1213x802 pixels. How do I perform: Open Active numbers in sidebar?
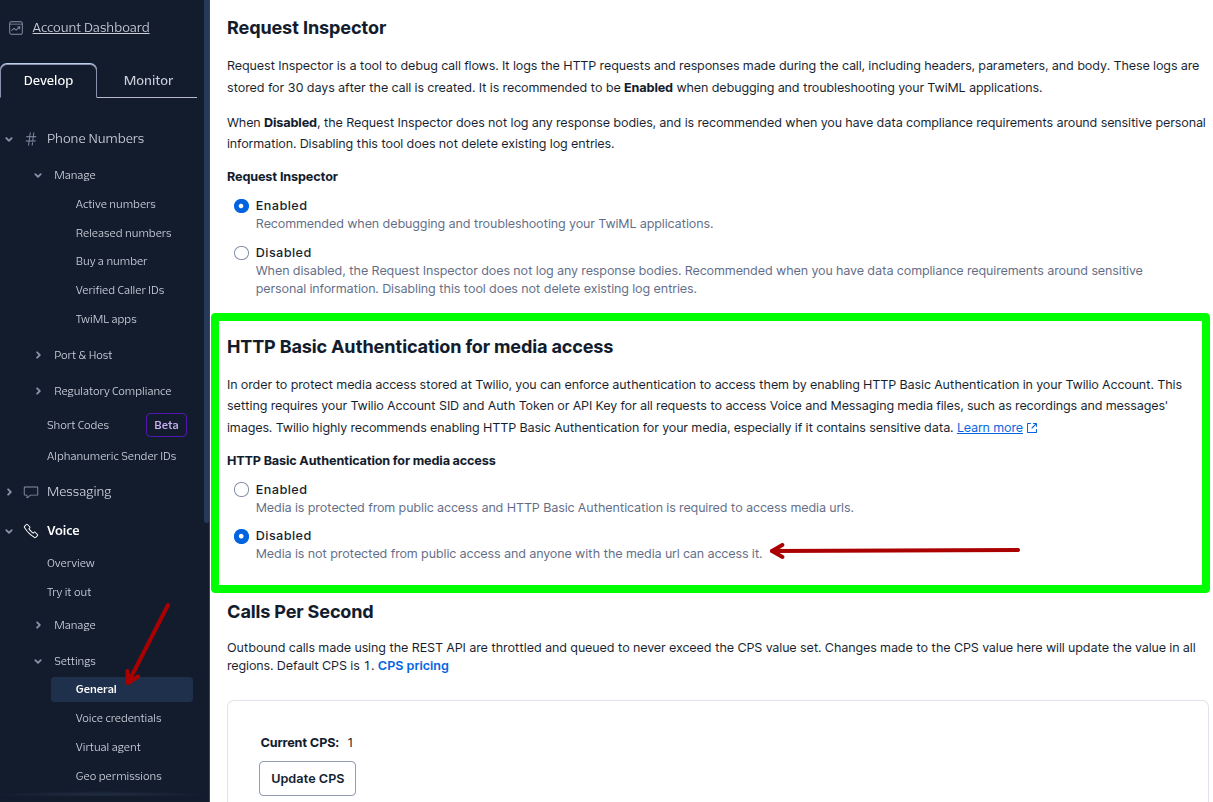[x=115, y=204]
